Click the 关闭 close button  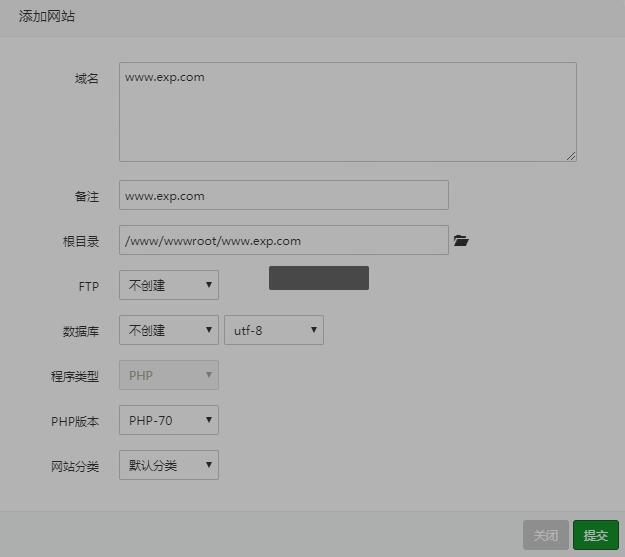[546, 535]
